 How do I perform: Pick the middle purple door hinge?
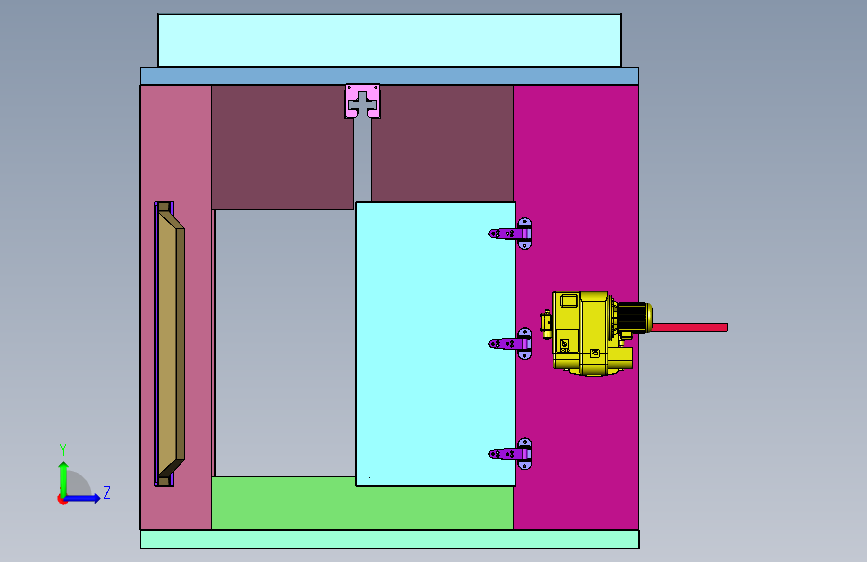point(510,344)
